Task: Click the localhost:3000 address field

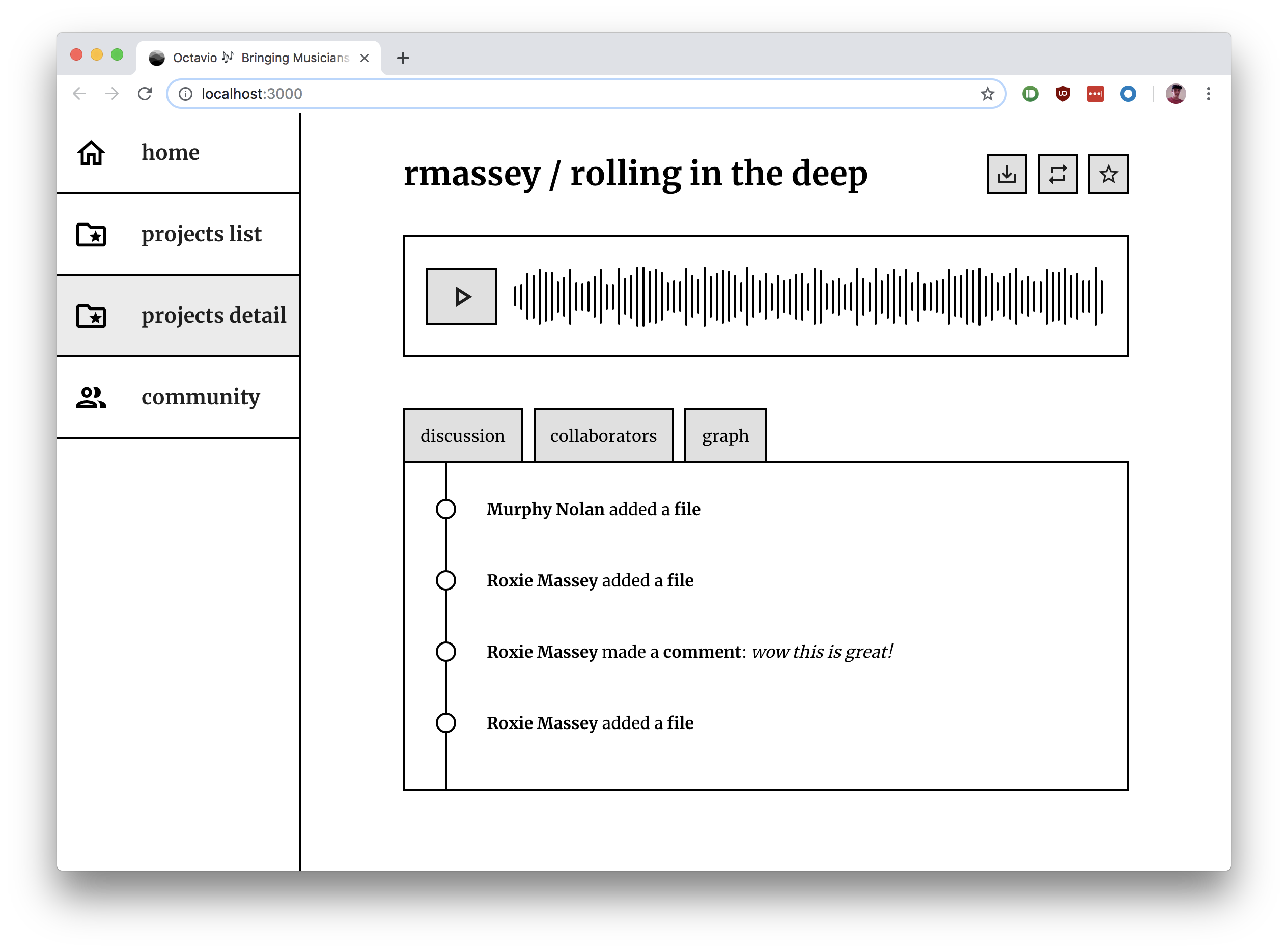Action: pyautogui.click(x=519, y=94)
